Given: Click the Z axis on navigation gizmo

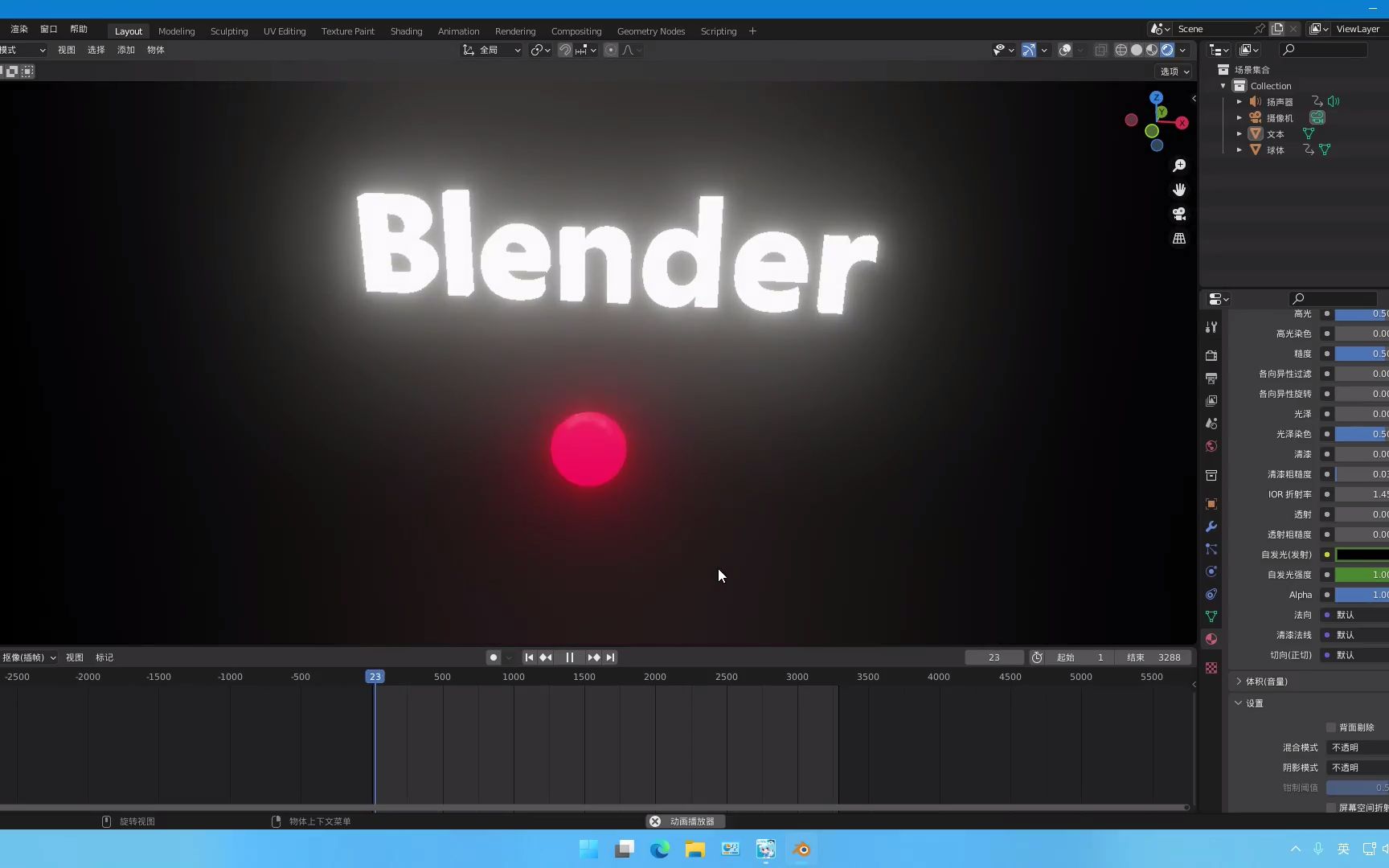Looking at the screenshot, I should pyautogui.click(x=1157, y=97).
